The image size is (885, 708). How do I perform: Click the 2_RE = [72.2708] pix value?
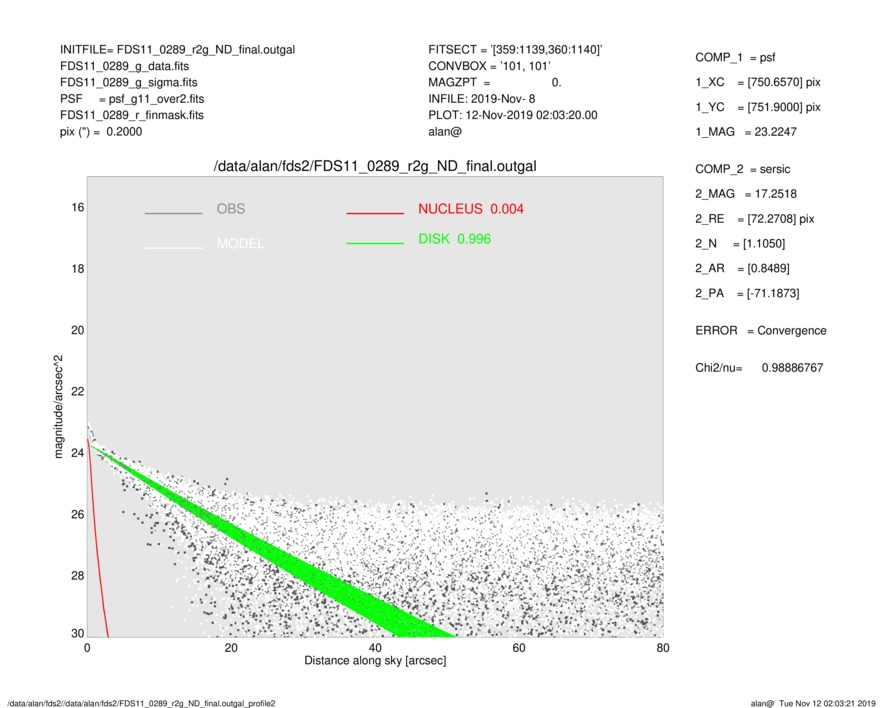[755, 219]
